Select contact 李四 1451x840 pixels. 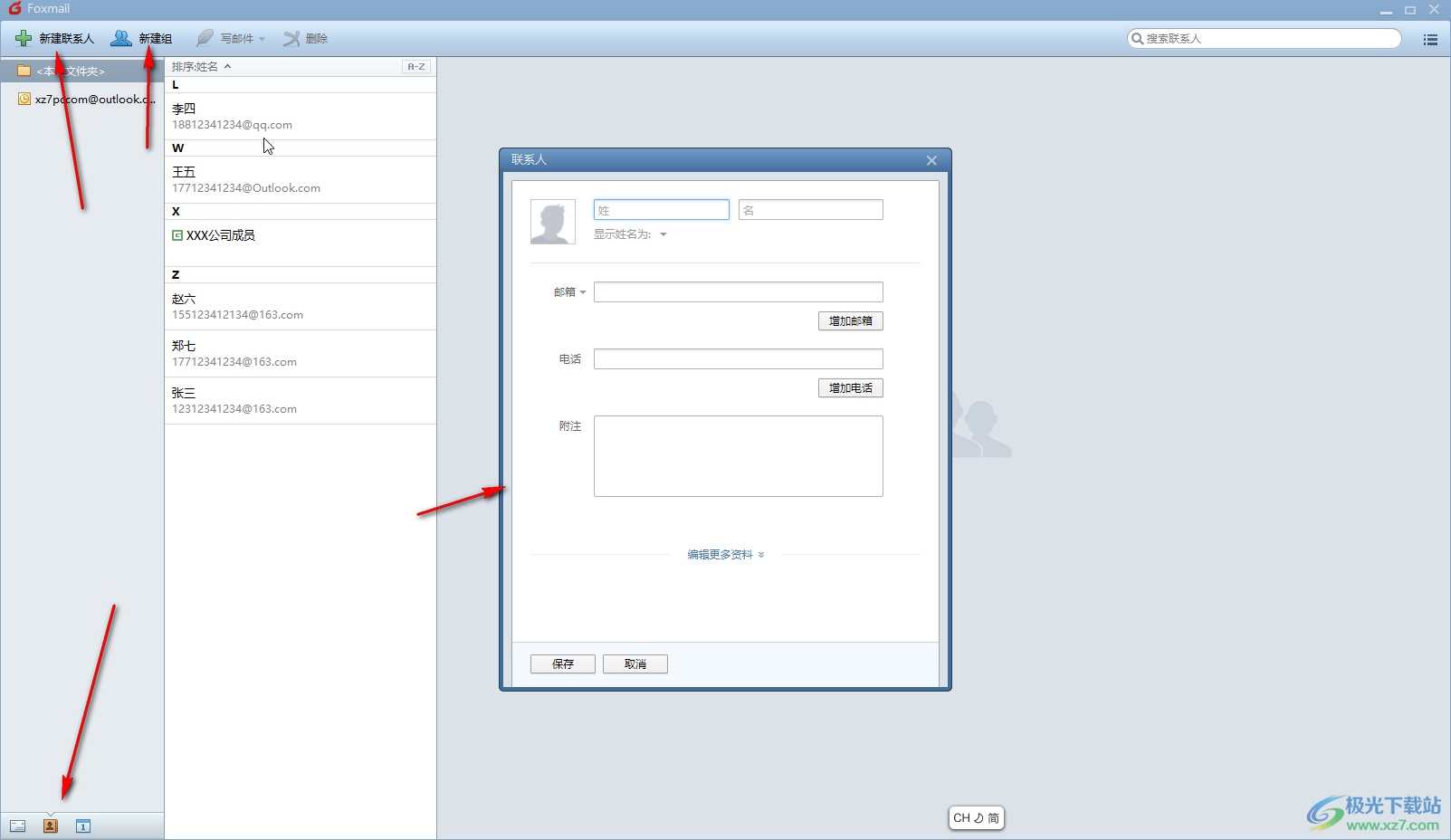(x=301, y=117)
